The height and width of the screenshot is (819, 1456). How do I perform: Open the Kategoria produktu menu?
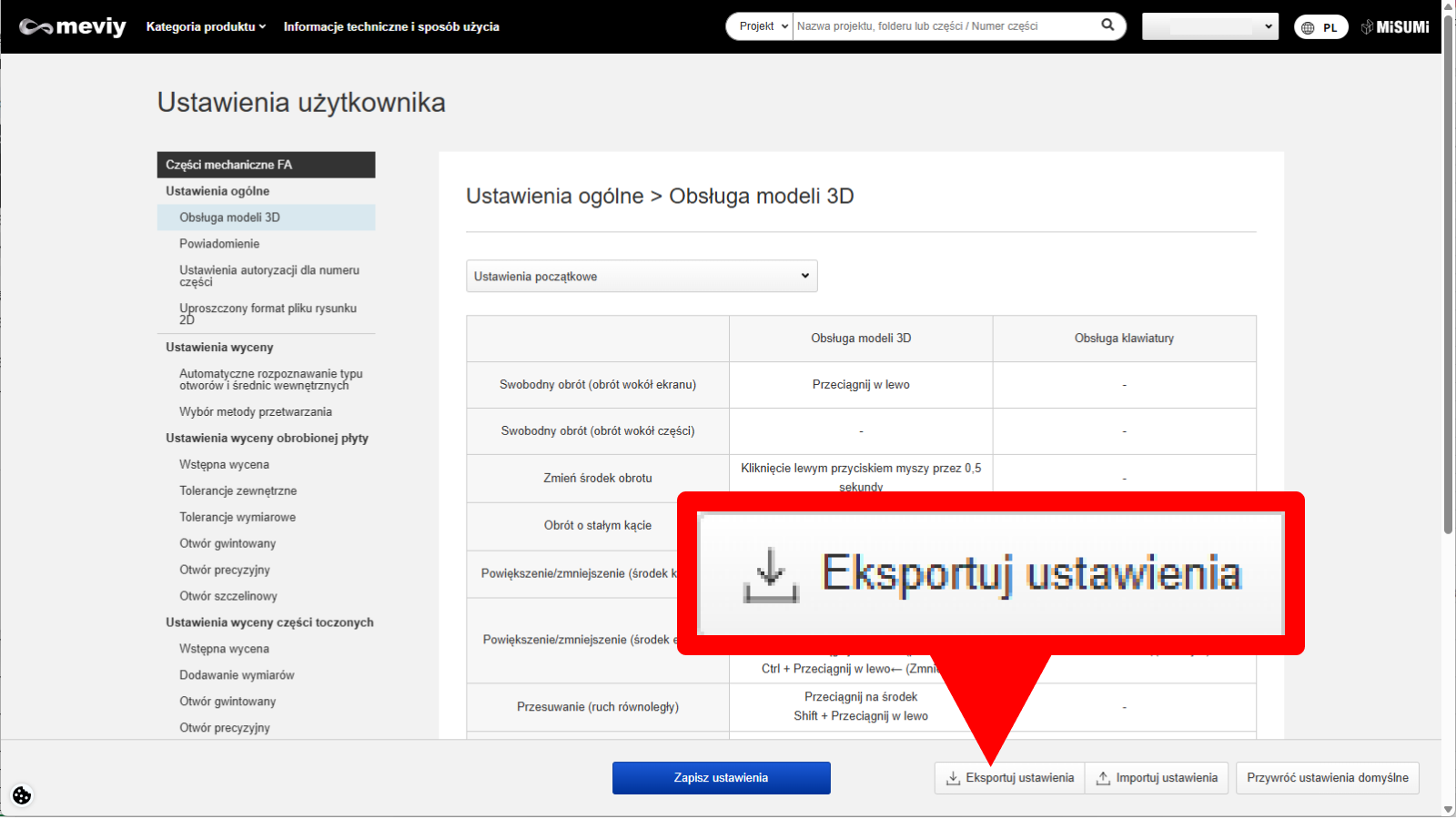point(206,26)
